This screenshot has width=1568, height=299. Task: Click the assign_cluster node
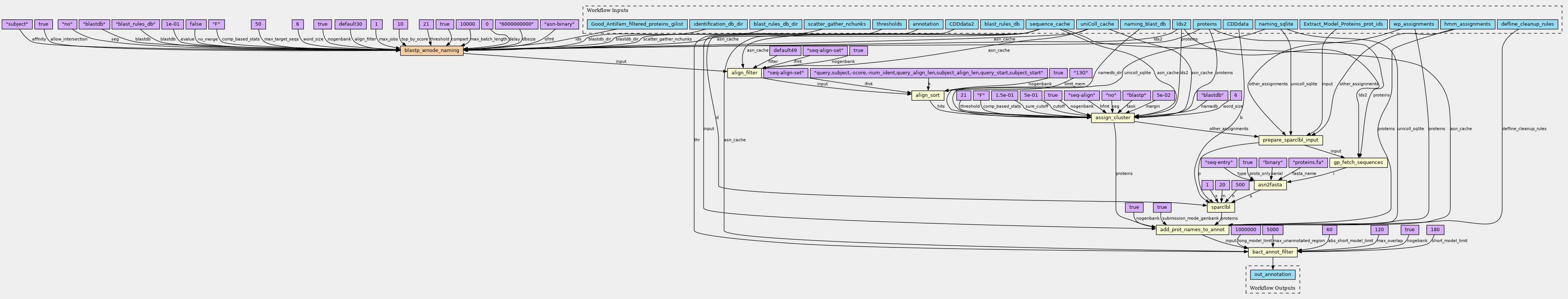coord(1113,118)
